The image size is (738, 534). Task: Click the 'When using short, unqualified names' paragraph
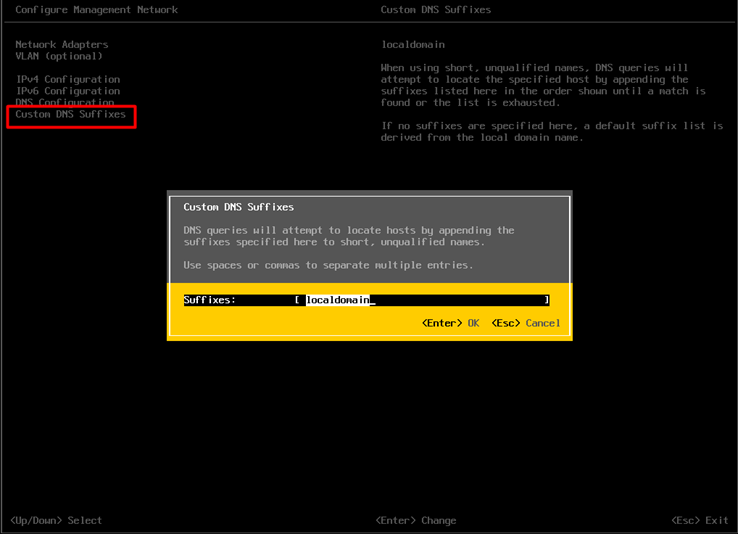pos(543,85)
